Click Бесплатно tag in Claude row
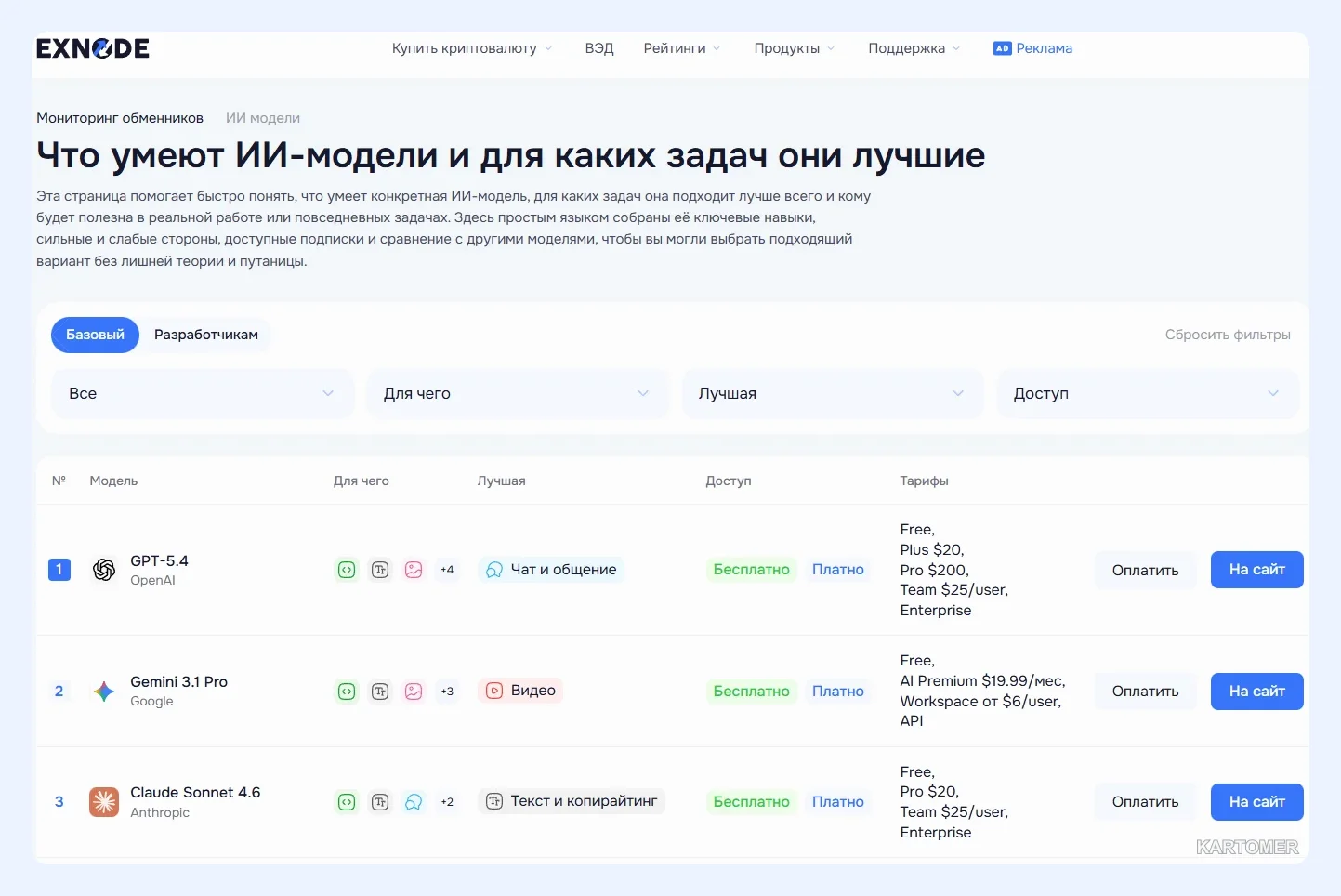Screen dimensions: 1341x896 (751, 801)
